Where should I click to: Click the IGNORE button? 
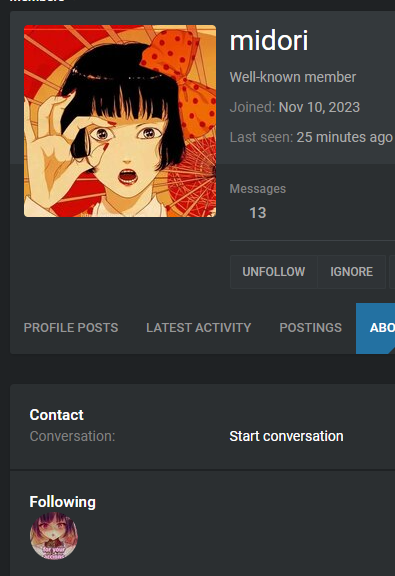pyautogui.click(x=351, y=272)
